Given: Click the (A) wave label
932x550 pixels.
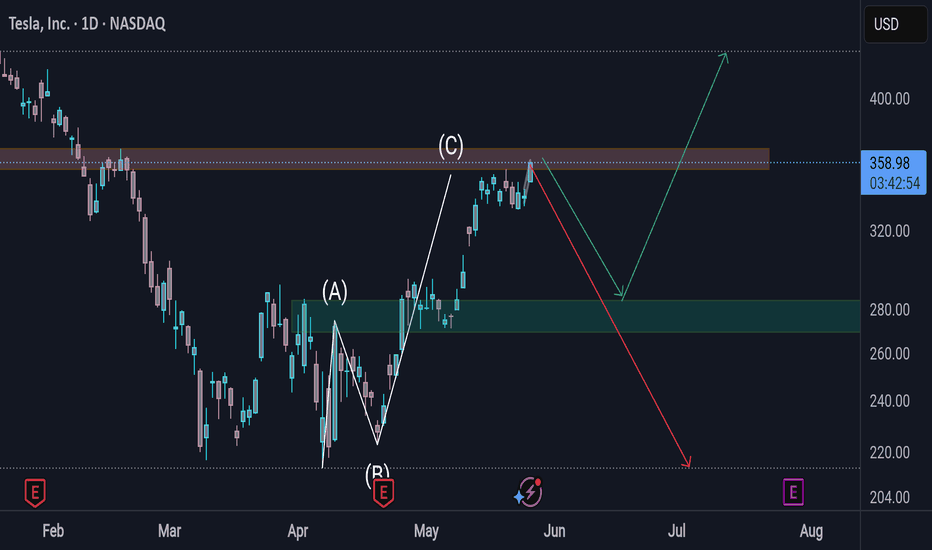Looking at the screenshot, I should [335, 292].
